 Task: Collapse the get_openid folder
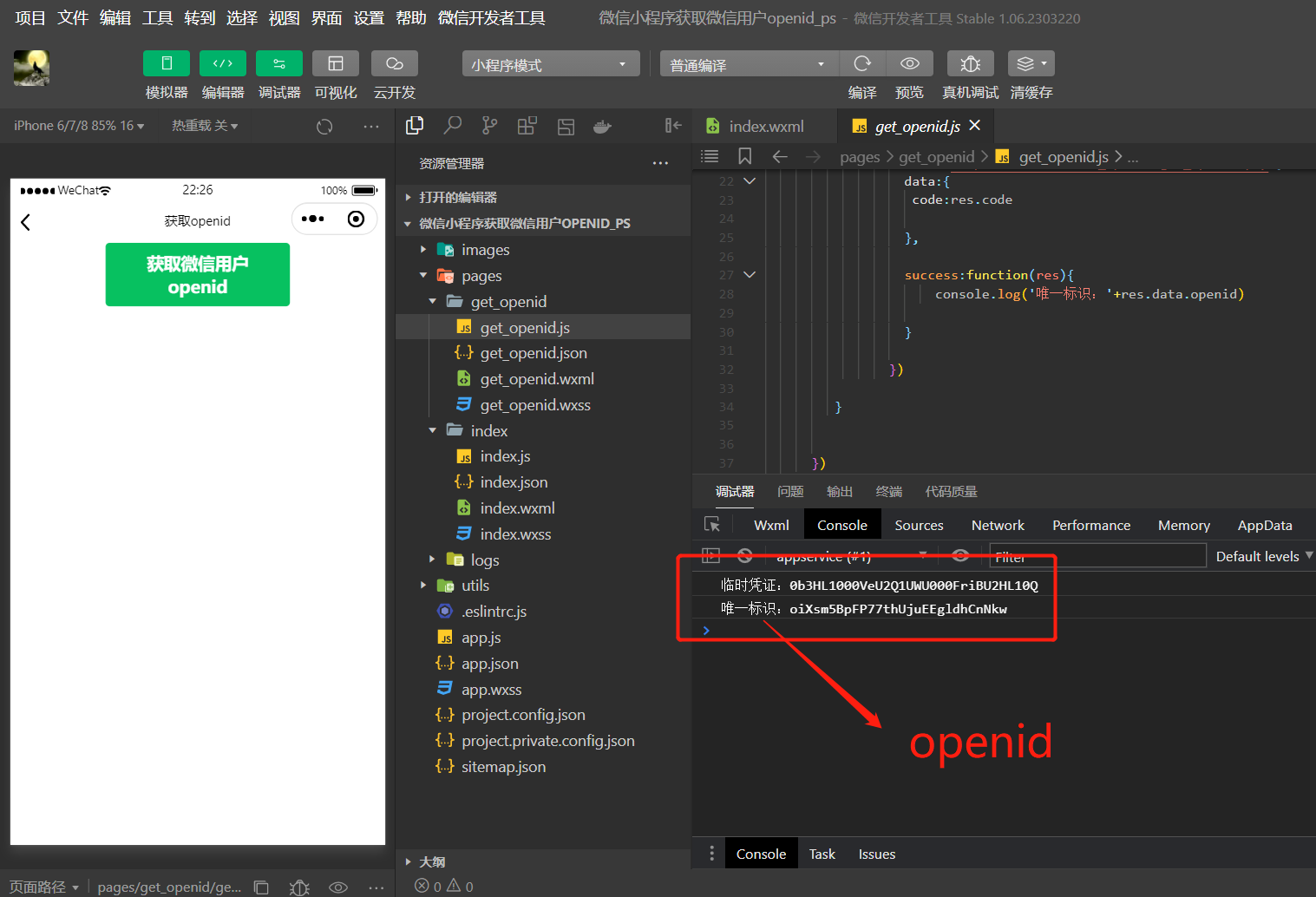point(543,302)
